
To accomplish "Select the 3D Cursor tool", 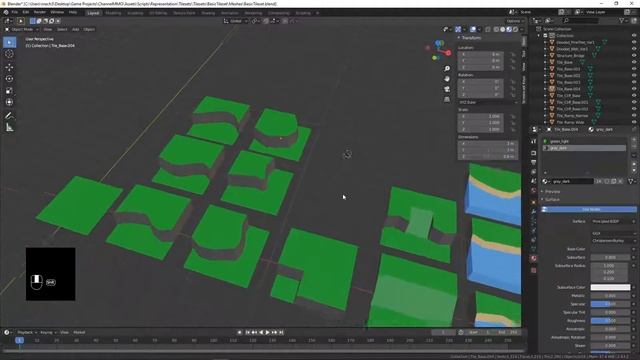I will coord(9,54).
